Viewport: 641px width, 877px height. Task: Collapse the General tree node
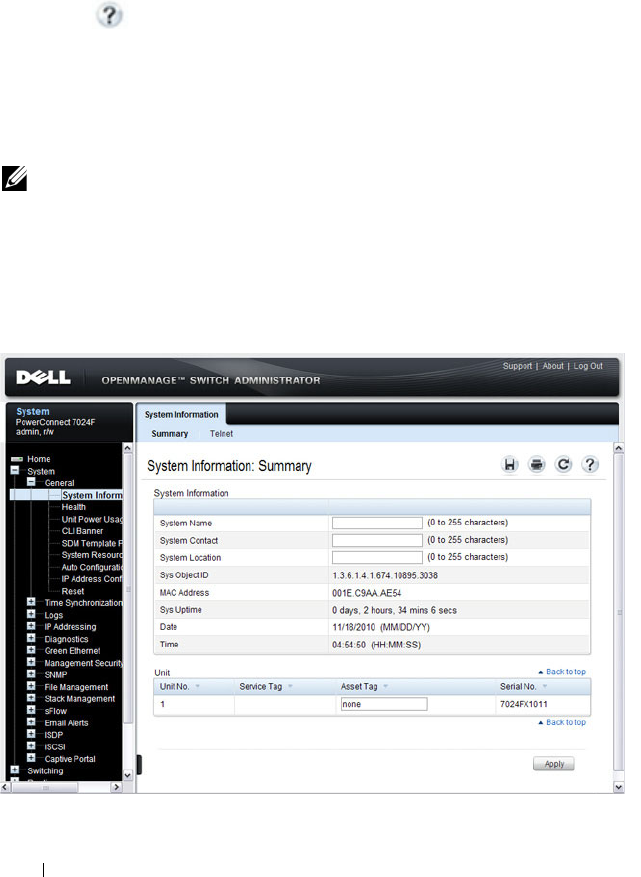(32, 482)
